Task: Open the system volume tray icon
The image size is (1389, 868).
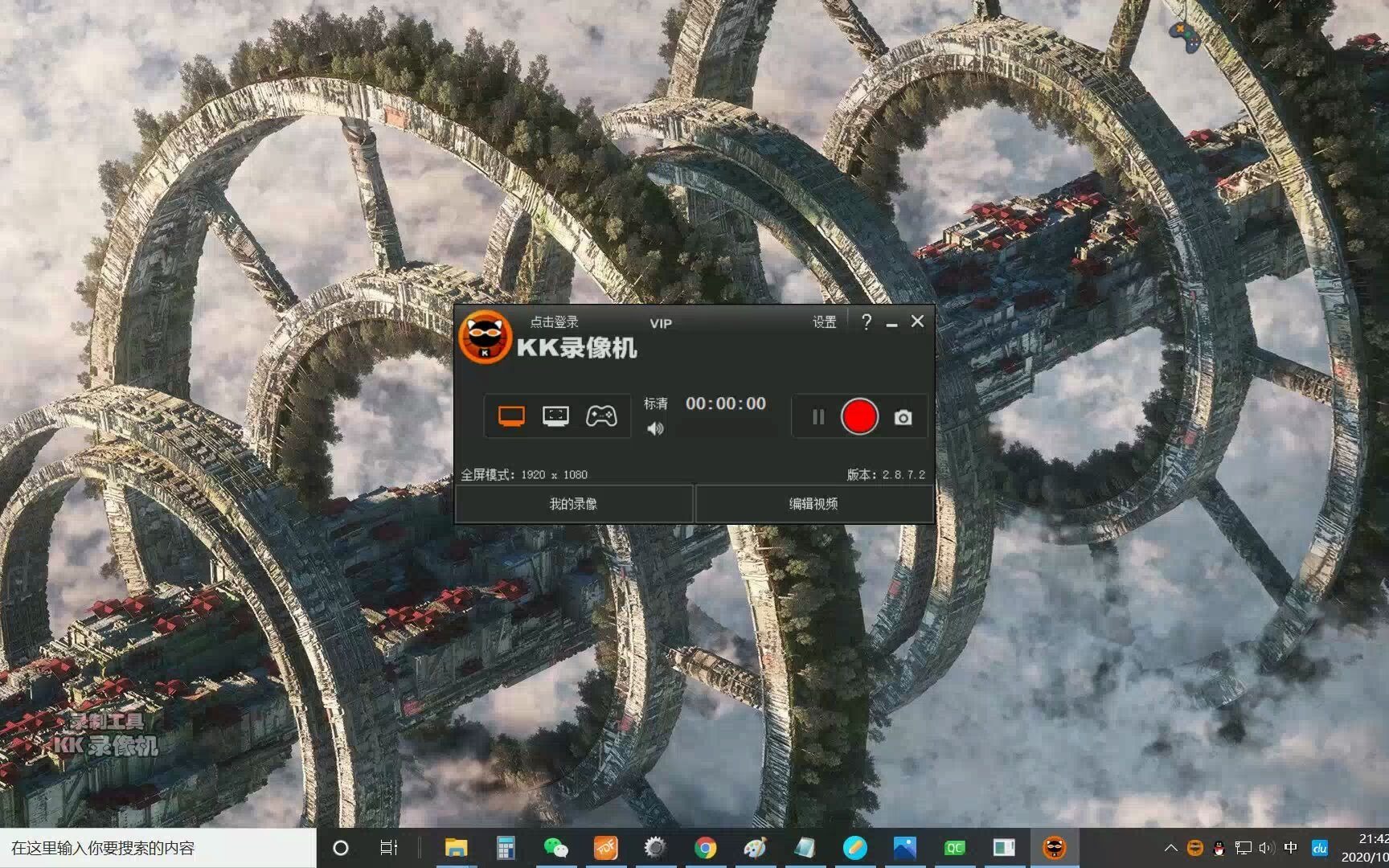Action: [x=1266, y=848]
